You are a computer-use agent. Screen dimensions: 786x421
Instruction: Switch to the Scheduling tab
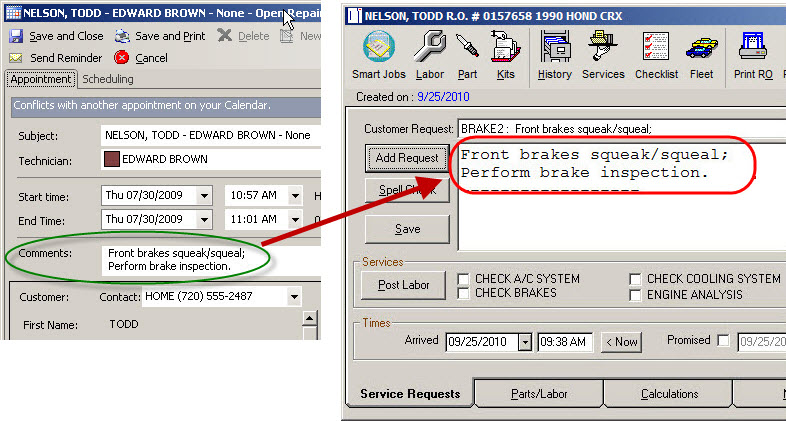point(107,80)
